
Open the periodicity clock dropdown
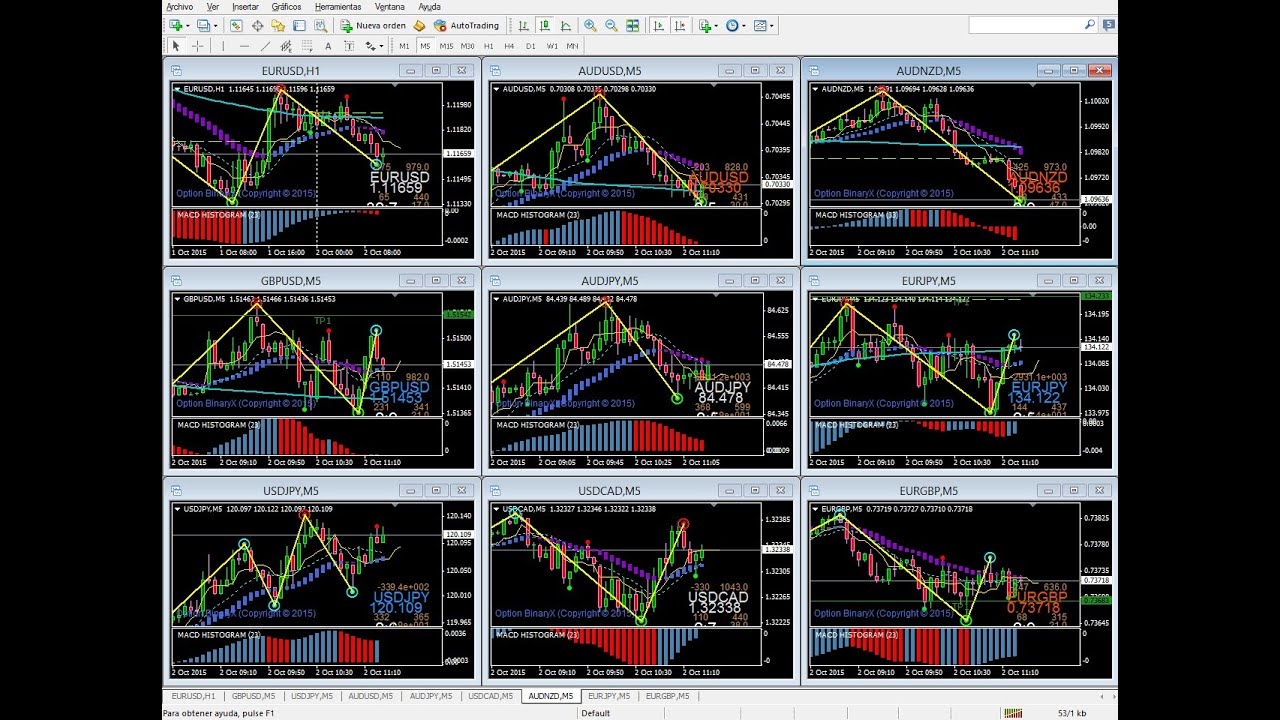(x=737, y=25)
